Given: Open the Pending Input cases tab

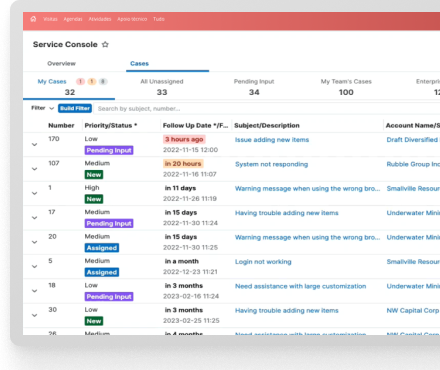Looking at the screenshot, I should click(x=254, y=87).
